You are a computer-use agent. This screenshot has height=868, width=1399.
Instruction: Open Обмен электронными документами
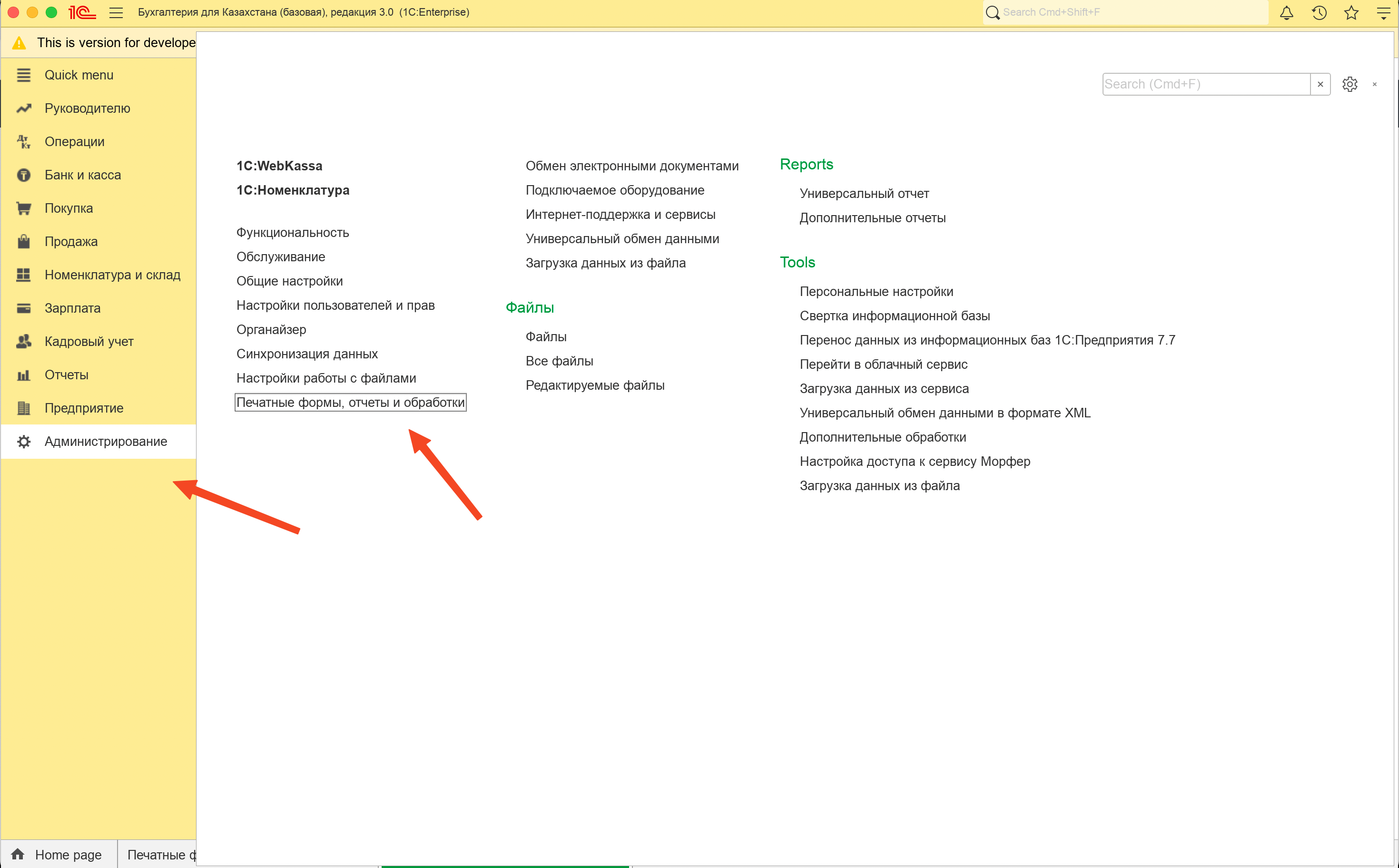pos(632,166)
